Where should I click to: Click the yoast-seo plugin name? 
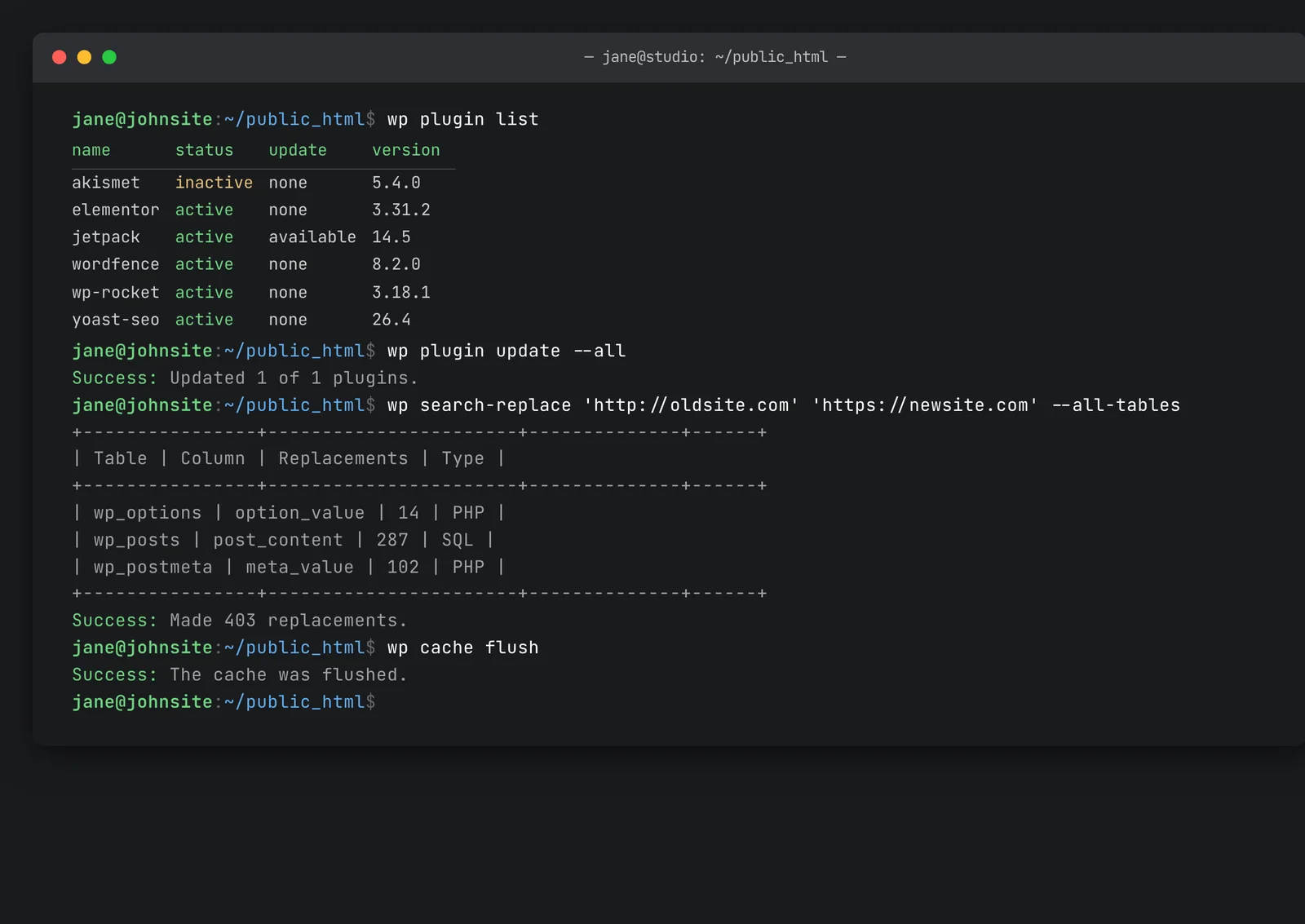coord(115,320)
